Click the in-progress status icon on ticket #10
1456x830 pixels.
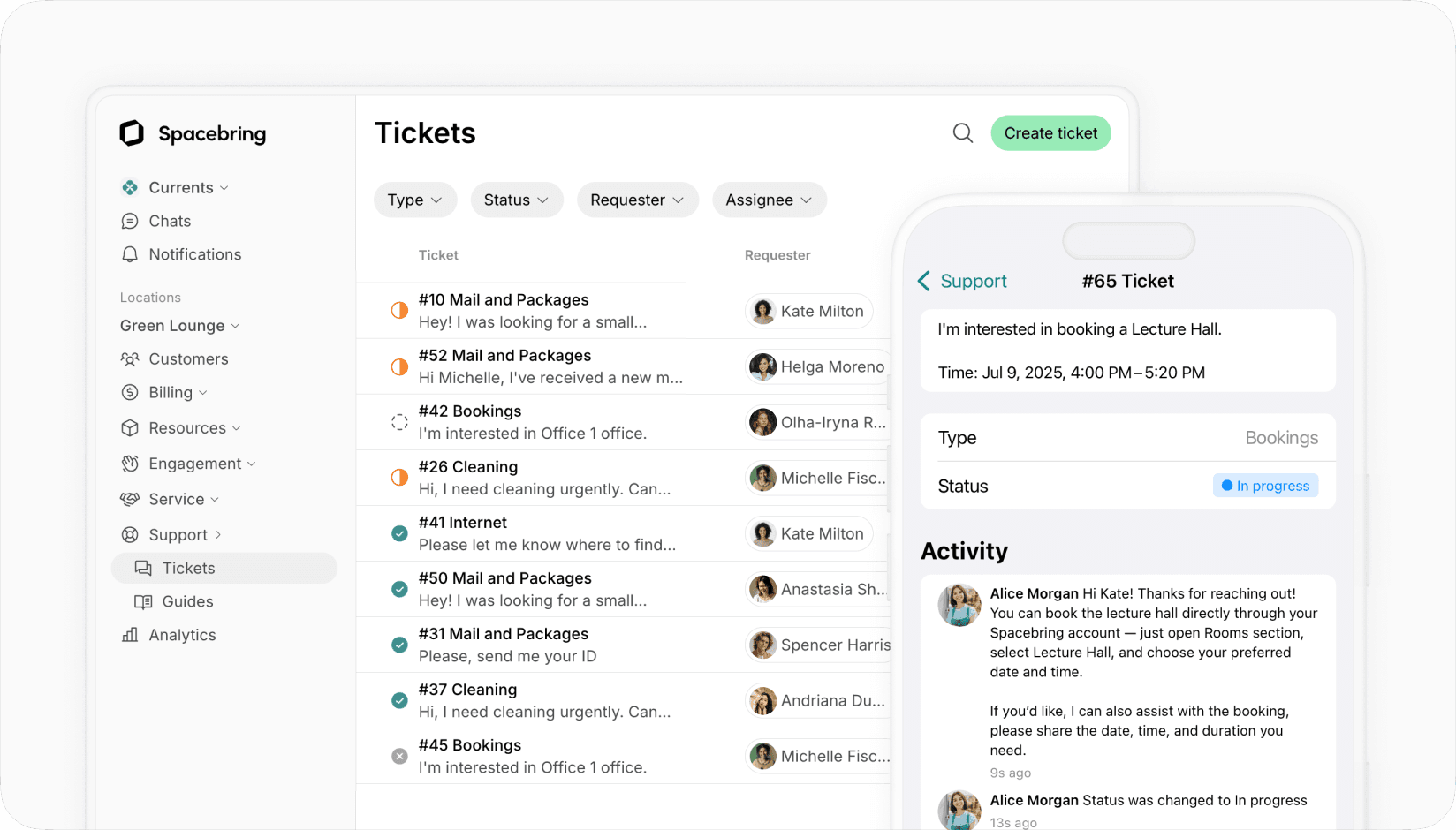tap(399, 311)
